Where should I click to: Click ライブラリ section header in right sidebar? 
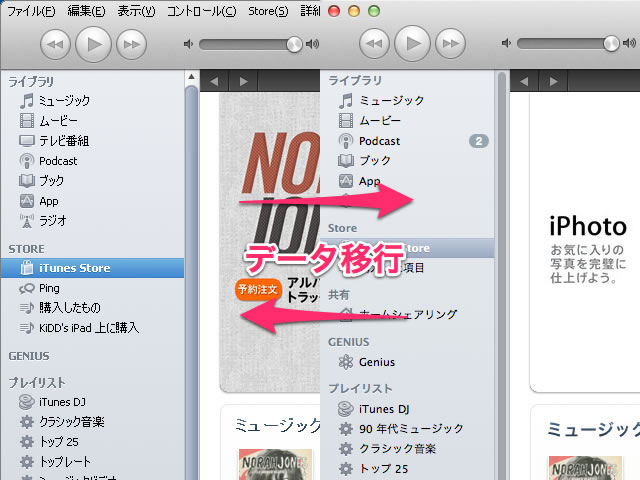click(x=355, y=81)
